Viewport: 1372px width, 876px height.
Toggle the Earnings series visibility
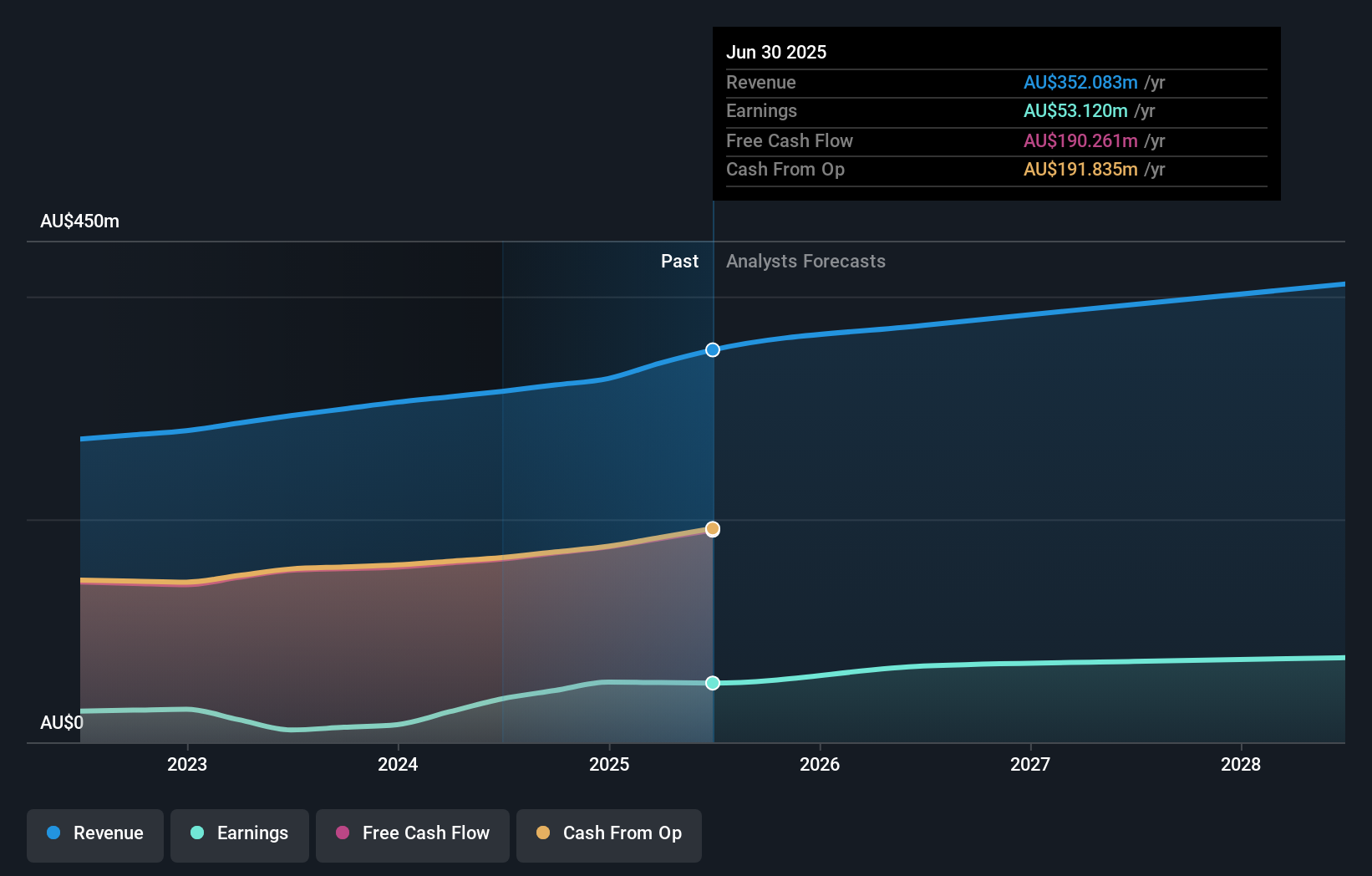point(240,835)
